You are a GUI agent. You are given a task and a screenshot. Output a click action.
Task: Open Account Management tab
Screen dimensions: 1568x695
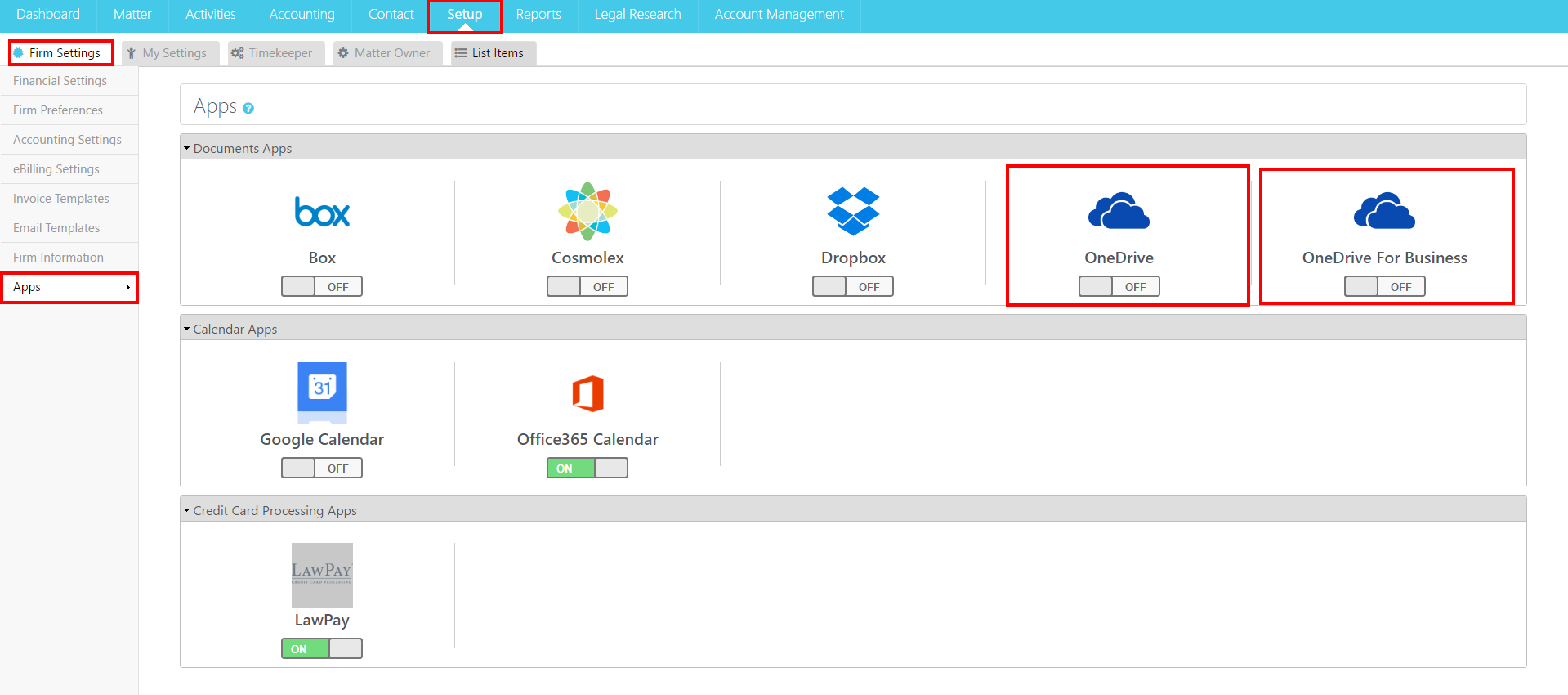coord(780,15)
